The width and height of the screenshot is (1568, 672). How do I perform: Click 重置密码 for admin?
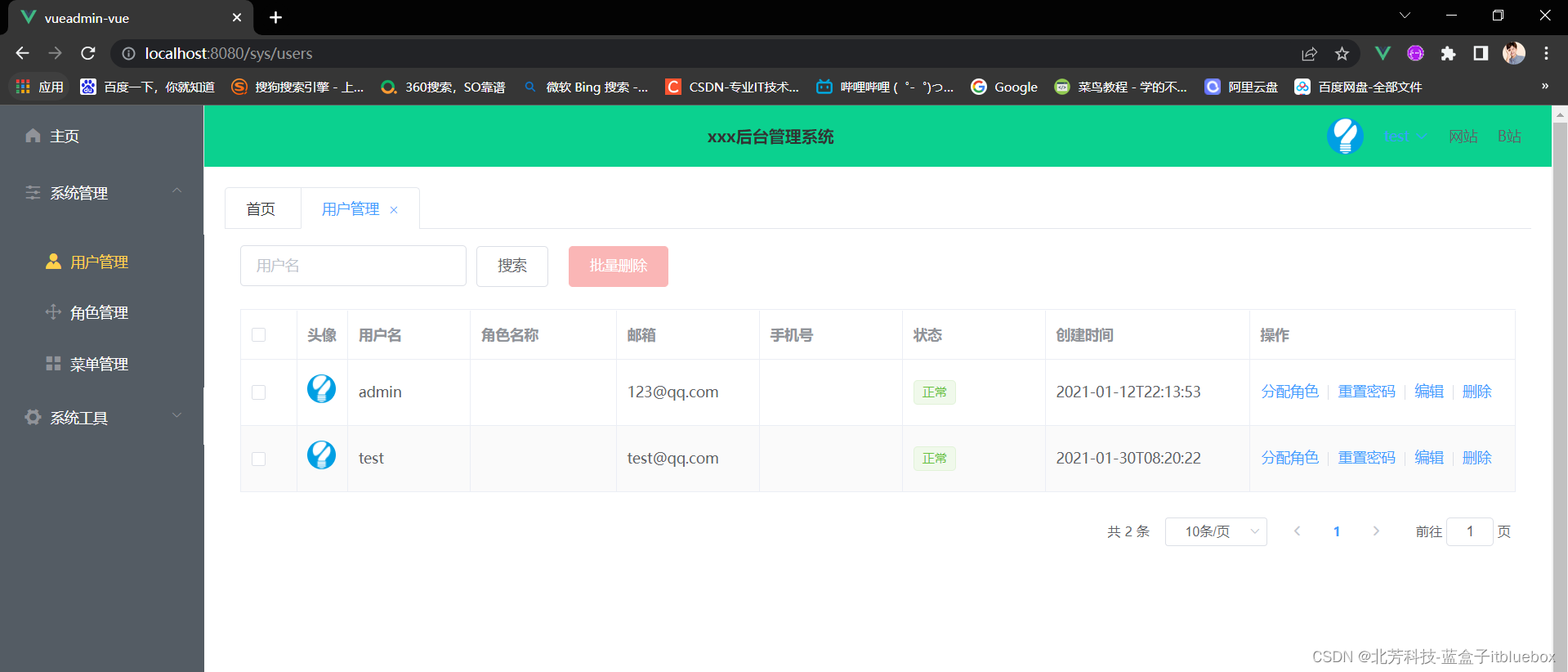click(1367, 392)
